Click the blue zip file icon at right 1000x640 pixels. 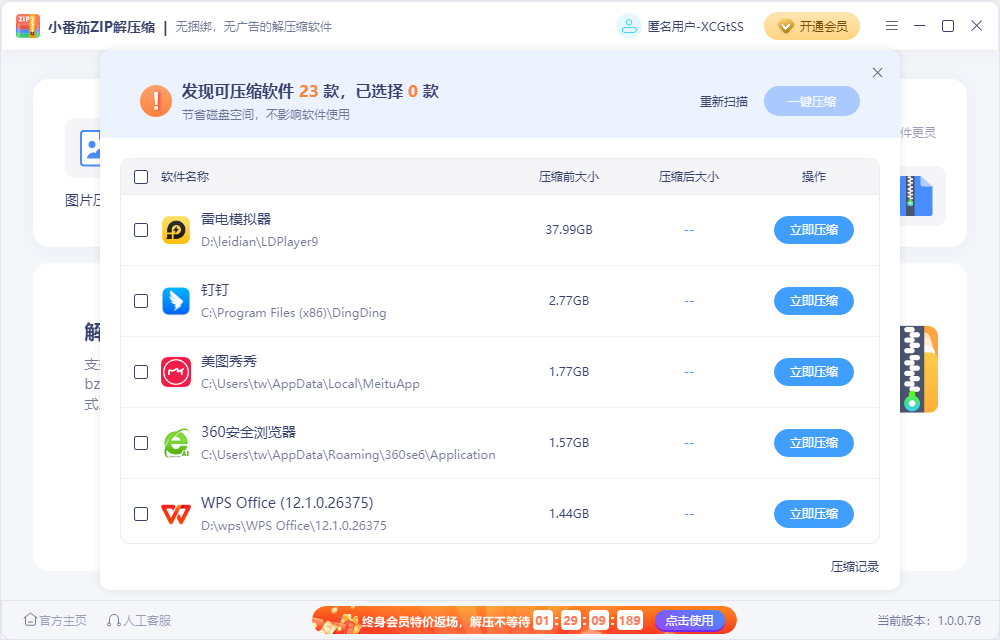[916, 196]
